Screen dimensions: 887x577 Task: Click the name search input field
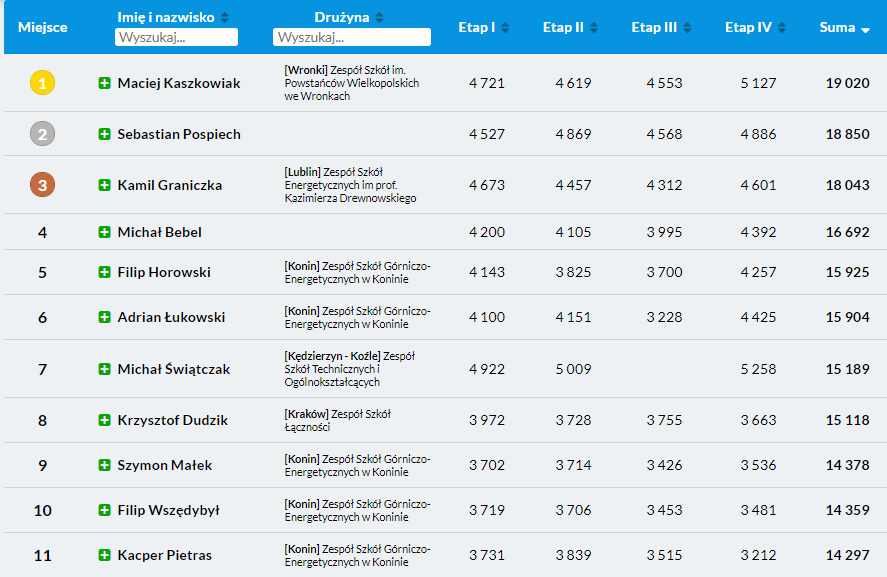click(x=176, y=37)
